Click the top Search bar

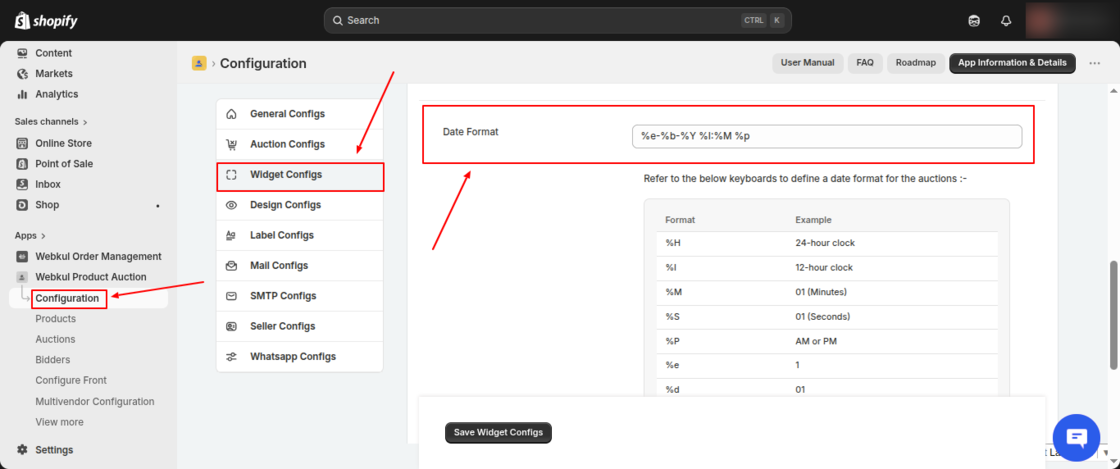click(557, 21)
